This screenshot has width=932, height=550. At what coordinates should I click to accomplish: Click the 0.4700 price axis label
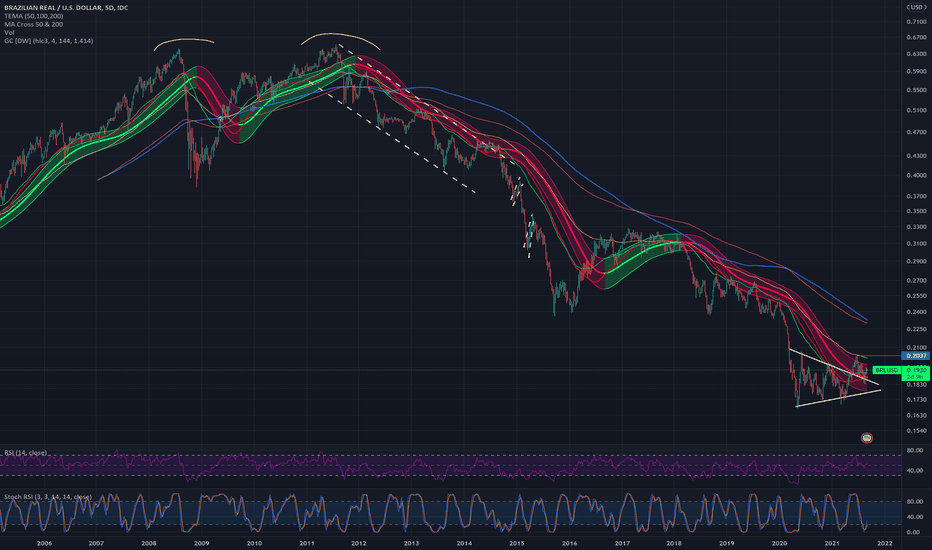pos(916,133)
